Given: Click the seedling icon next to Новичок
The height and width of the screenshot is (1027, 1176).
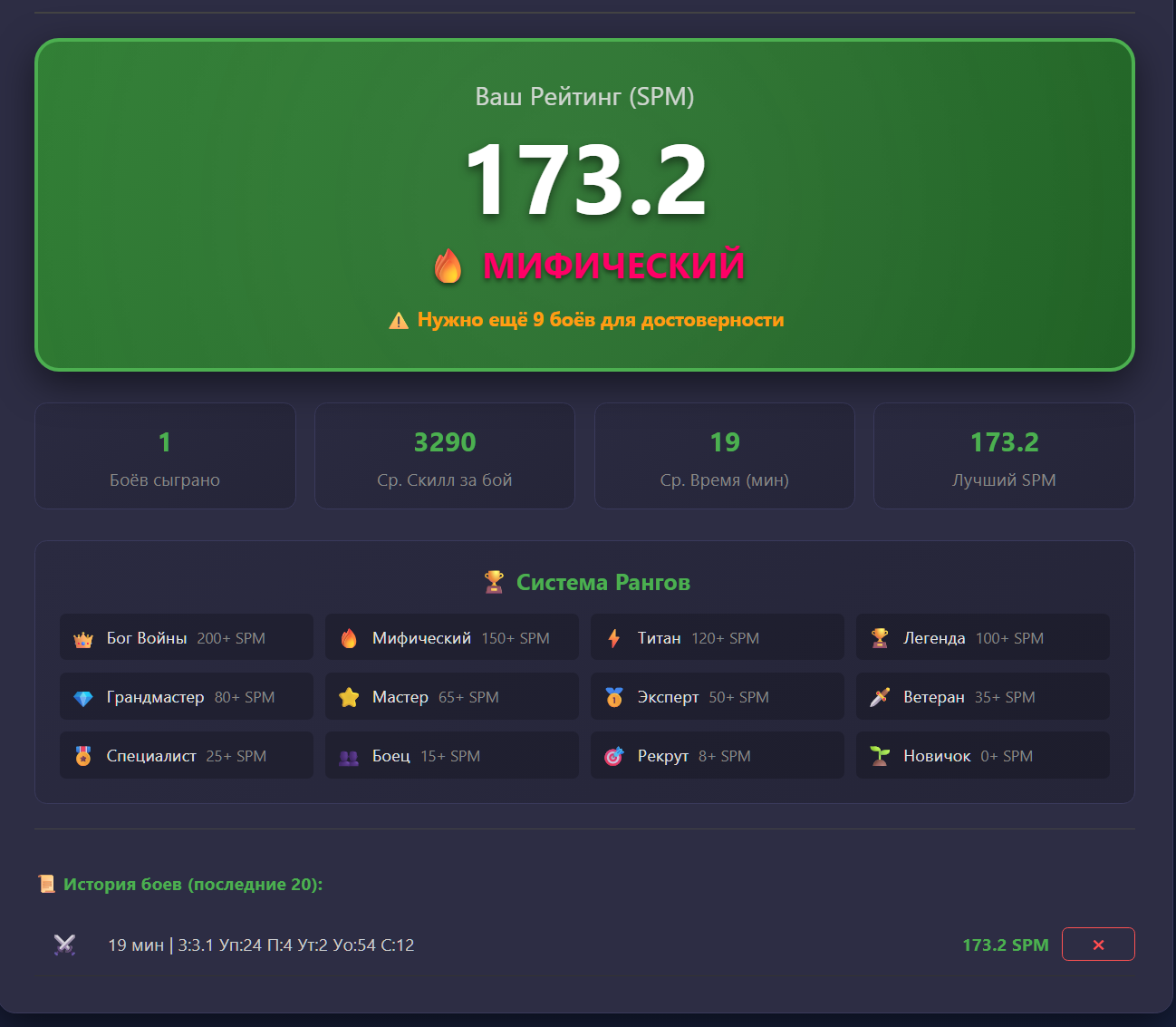Looking at the screenshot, I should tap(880, 757).
